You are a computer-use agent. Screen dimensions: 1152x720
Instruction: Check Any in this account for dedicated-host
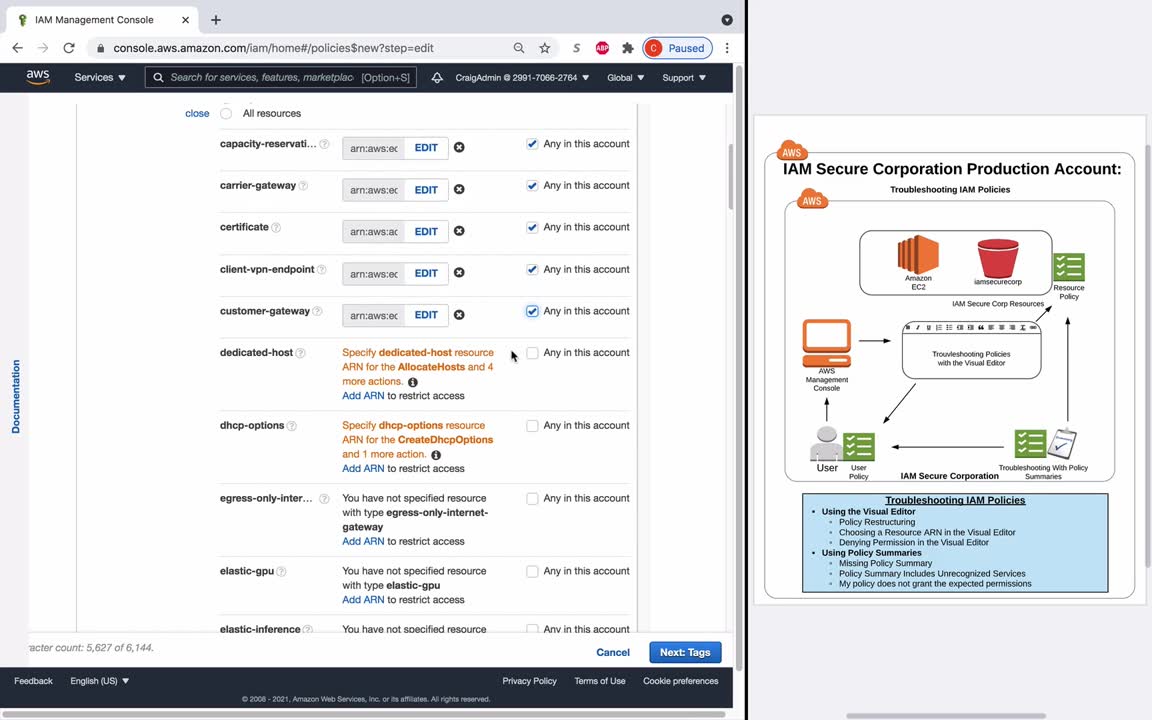pyautogui.click(x=532, y=353)
